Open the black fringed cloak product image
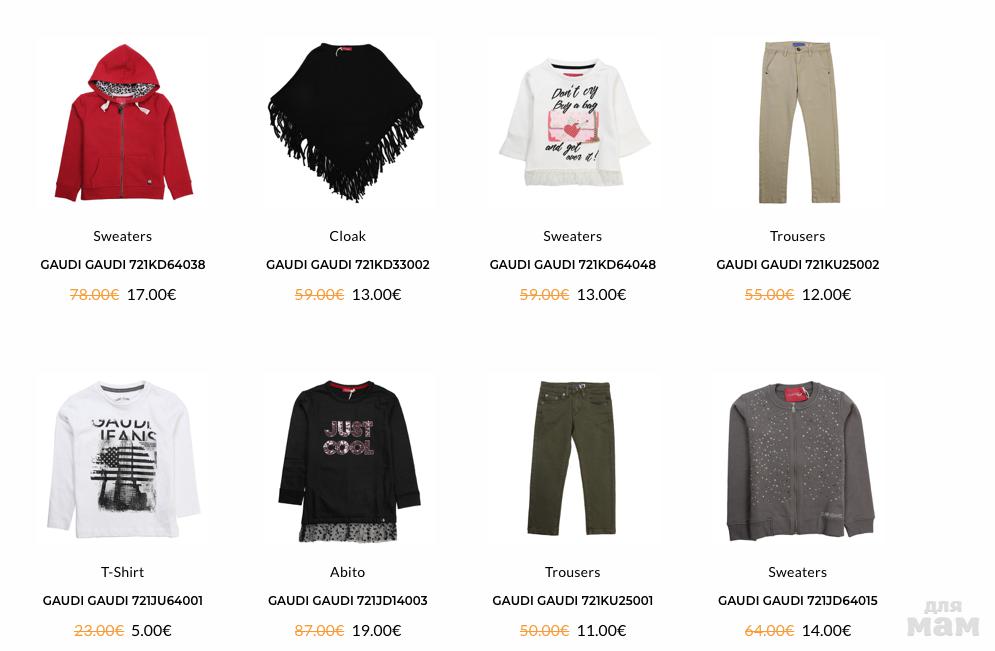The width and height of the screenshot is (995, 651). click(x=347, y=122)
